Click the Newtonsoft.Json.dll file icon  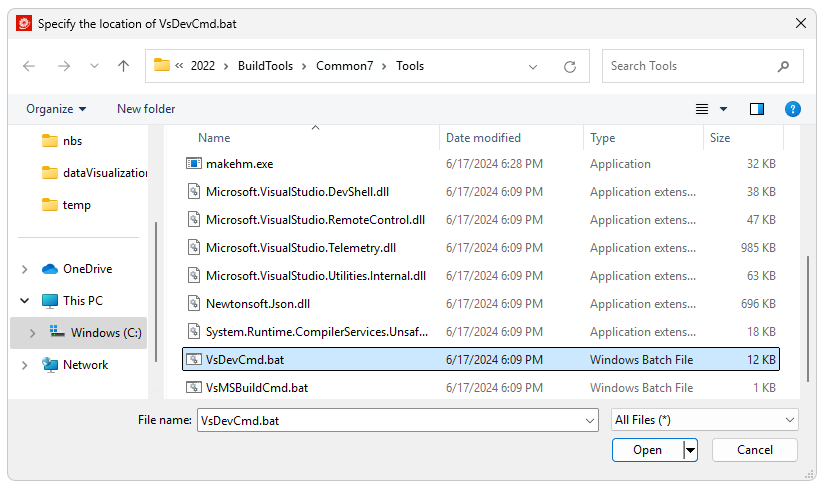pos(194,304)
